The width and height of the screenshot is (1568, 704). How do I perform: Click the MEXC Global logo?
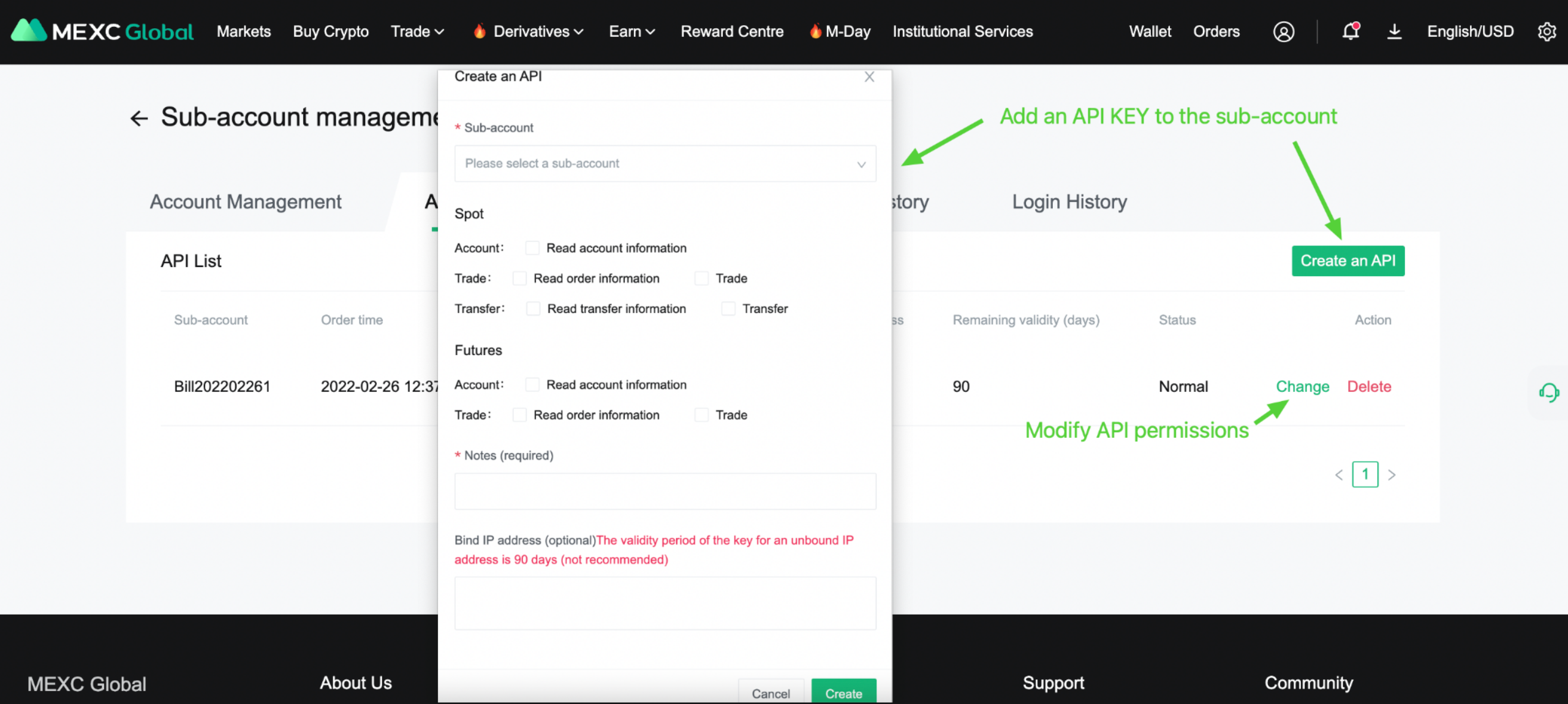click(x=102, y=31)
